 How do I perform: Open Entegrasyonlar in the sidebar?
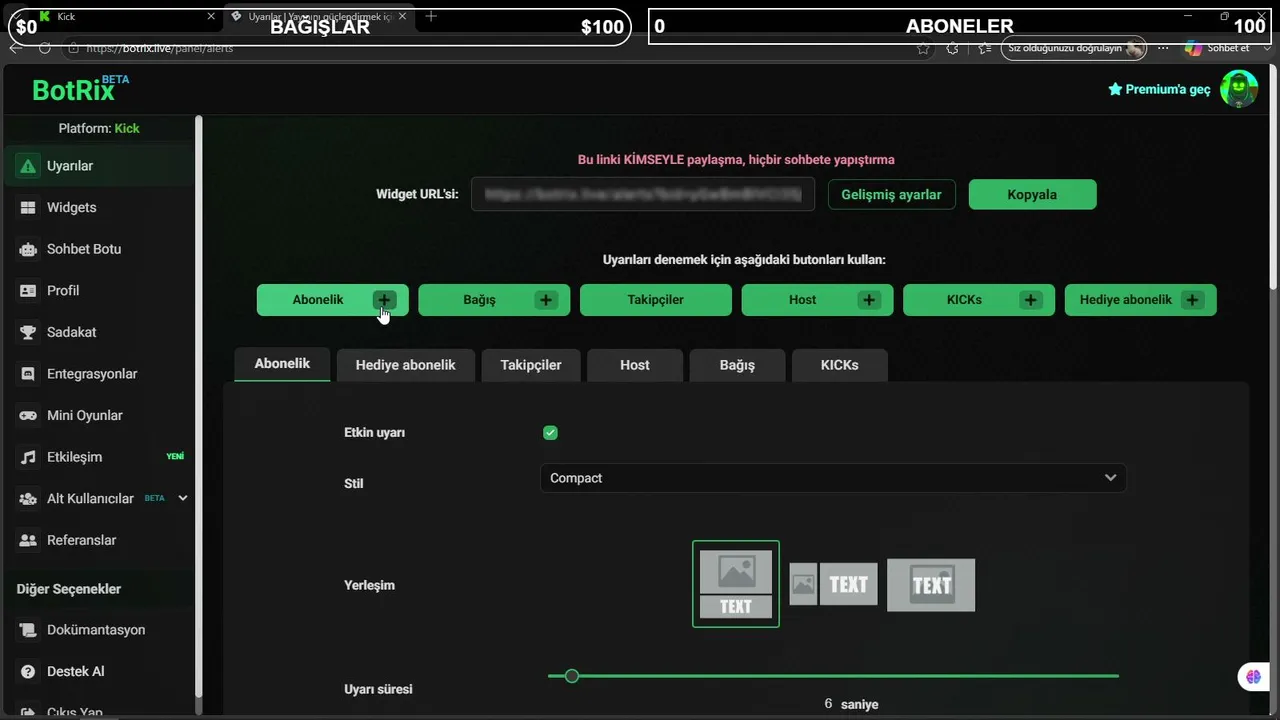(98, 374)
